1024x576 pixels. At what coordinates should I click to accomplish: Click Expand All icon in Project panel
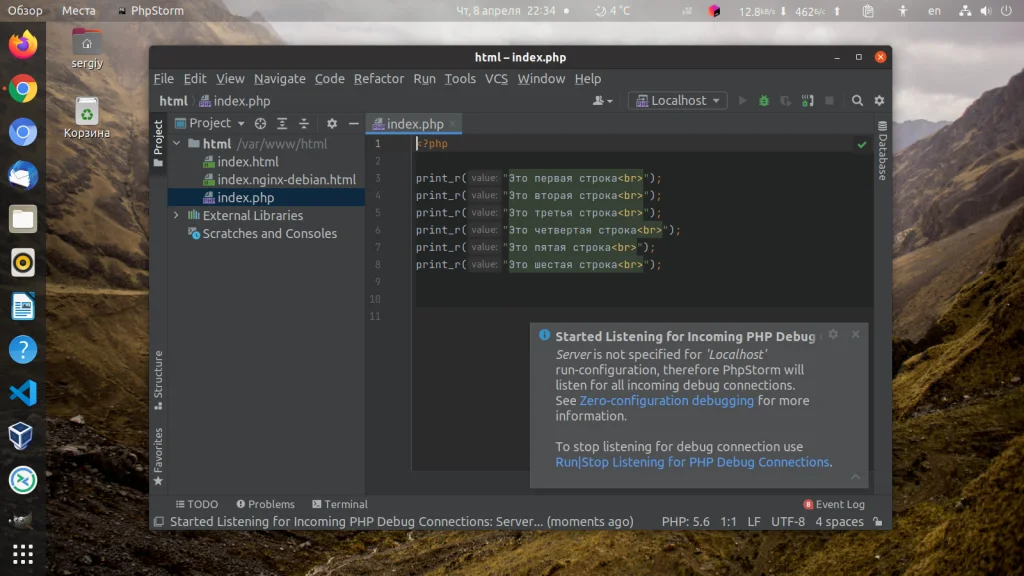(x=283, y=123)
